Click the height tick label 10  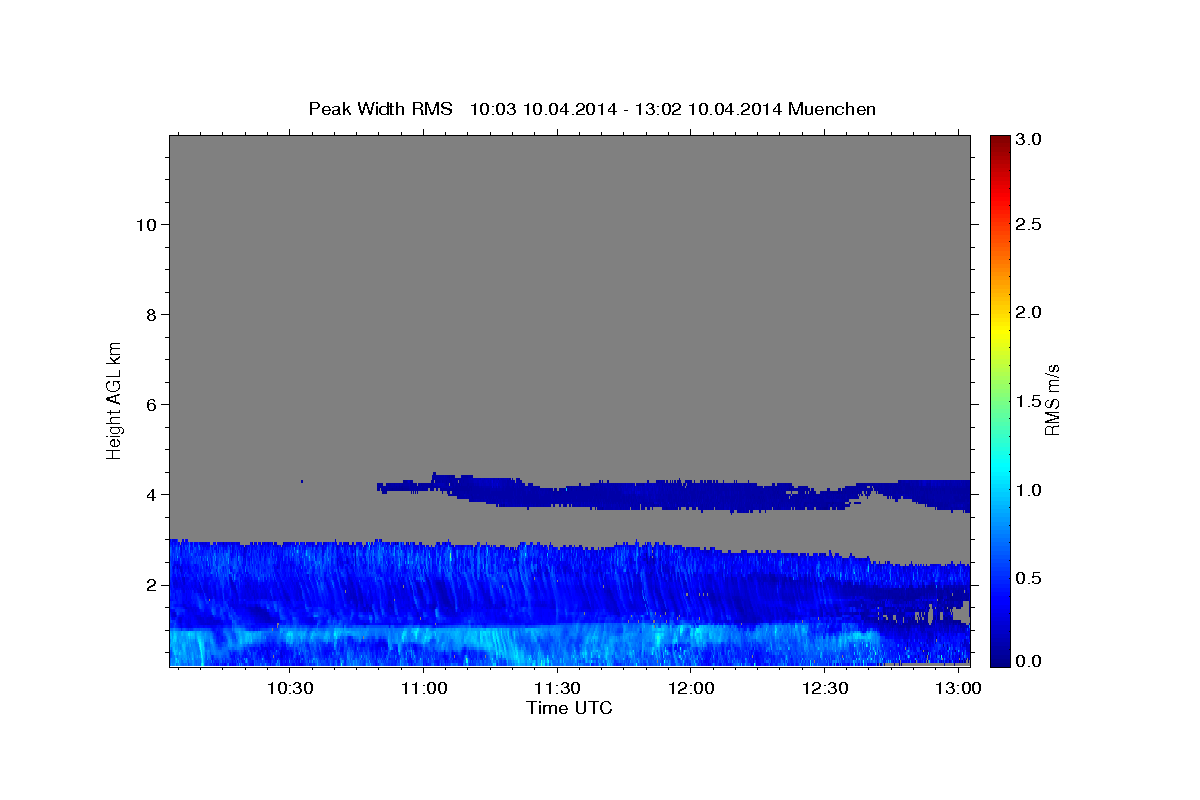click(x=145, y=224)
